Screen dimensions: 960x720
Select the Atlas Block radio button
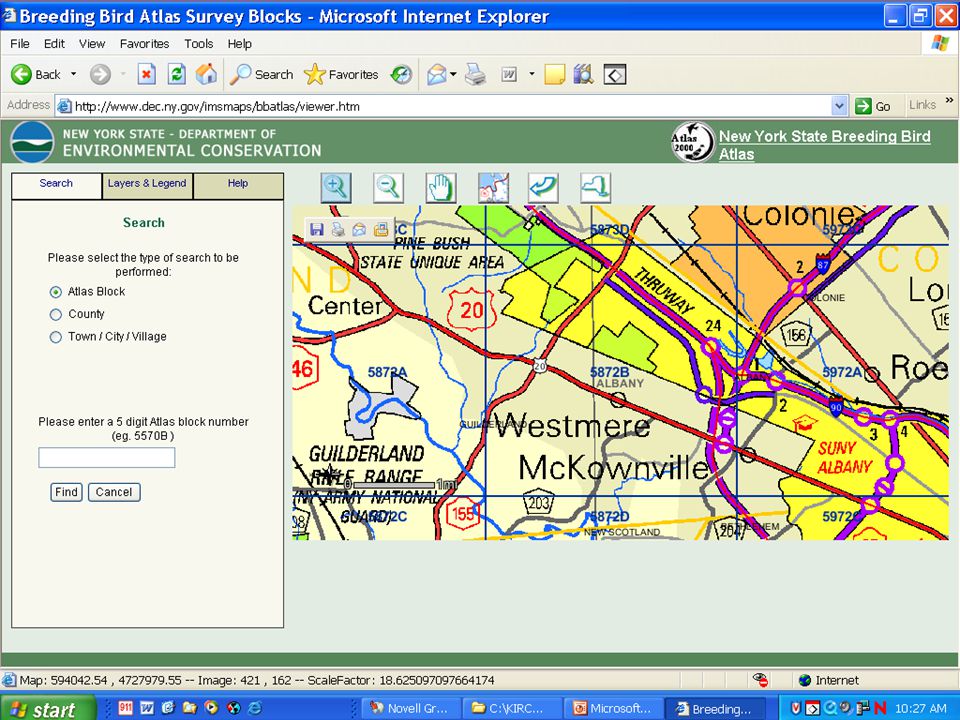pyautogui.click(x=56, y=292)
